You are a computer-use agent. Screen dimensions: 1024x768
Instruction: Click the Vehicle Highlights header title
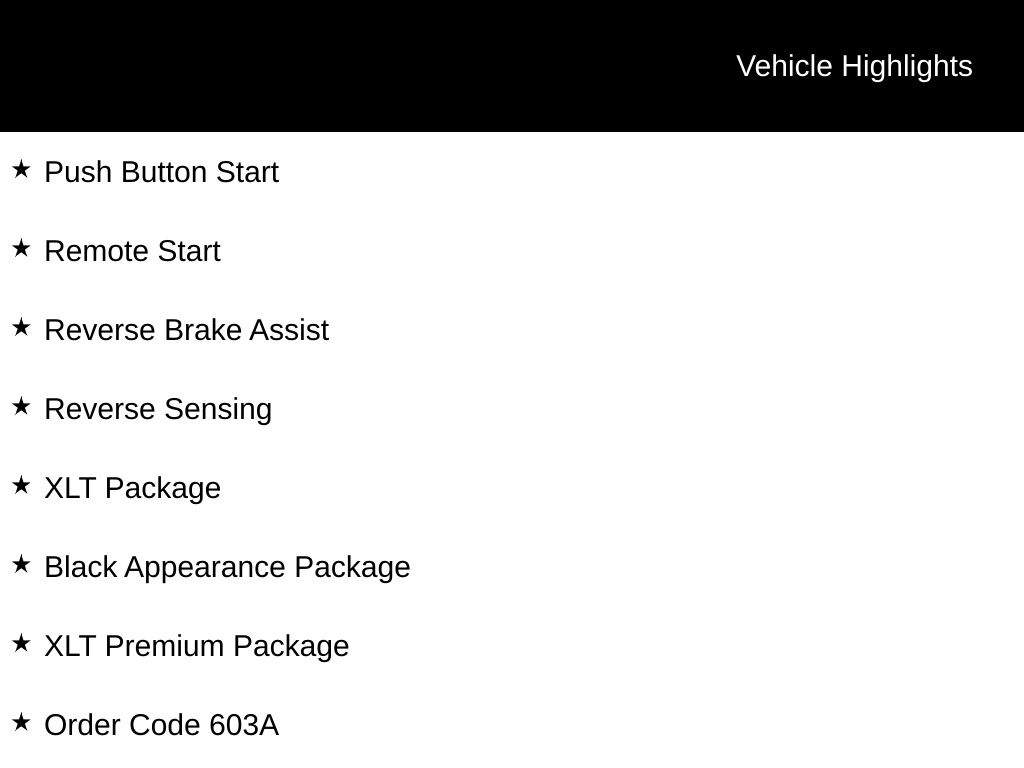(x=854, y=66)
